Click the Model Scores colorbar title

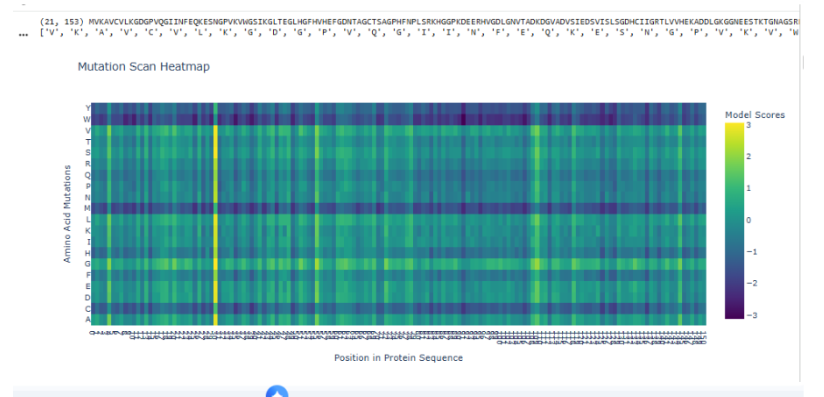[755, 115]
